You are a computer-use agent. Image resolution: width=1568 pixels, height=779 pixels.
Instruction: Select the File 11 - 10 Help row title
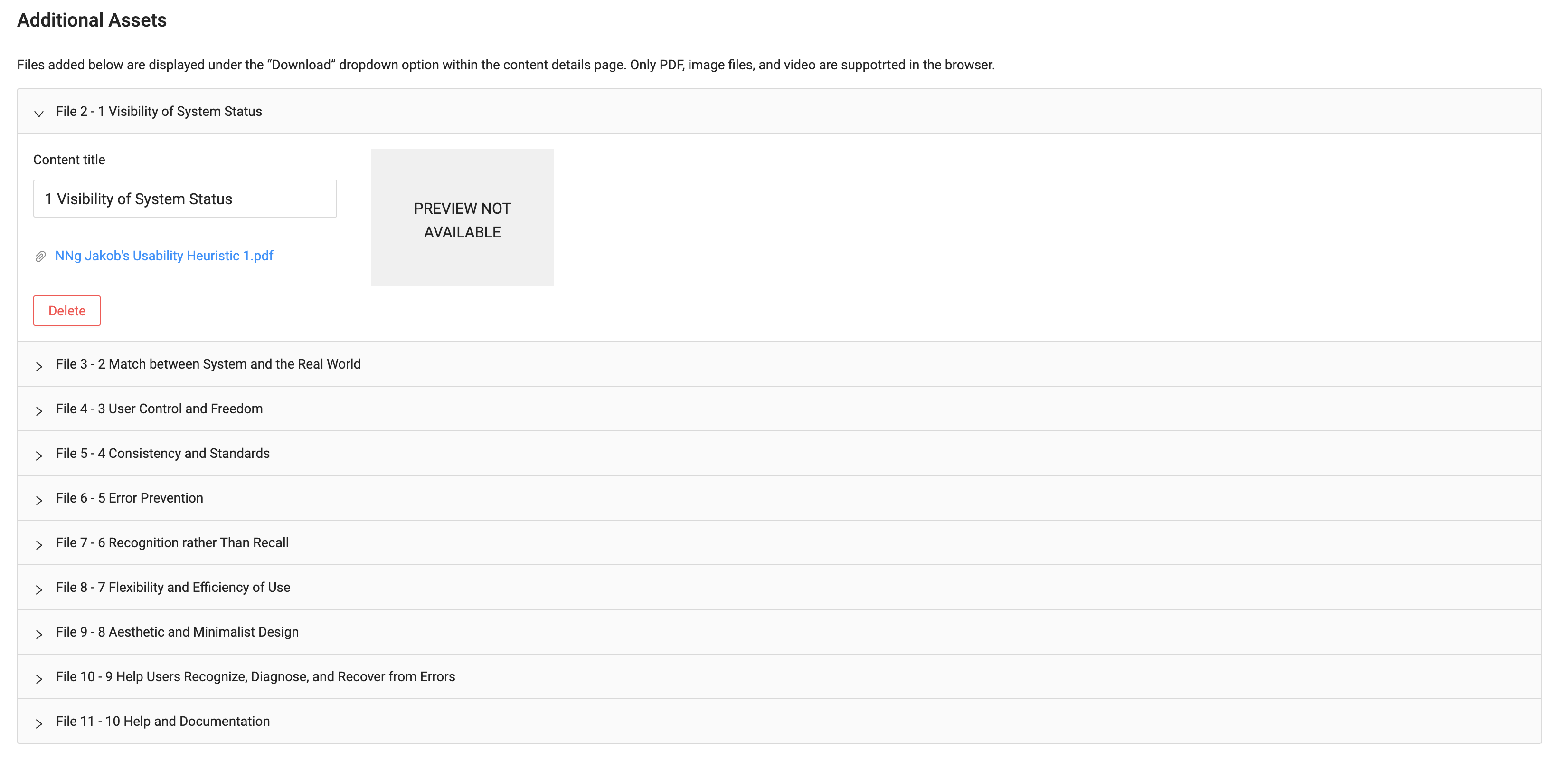tap(162, 721)
